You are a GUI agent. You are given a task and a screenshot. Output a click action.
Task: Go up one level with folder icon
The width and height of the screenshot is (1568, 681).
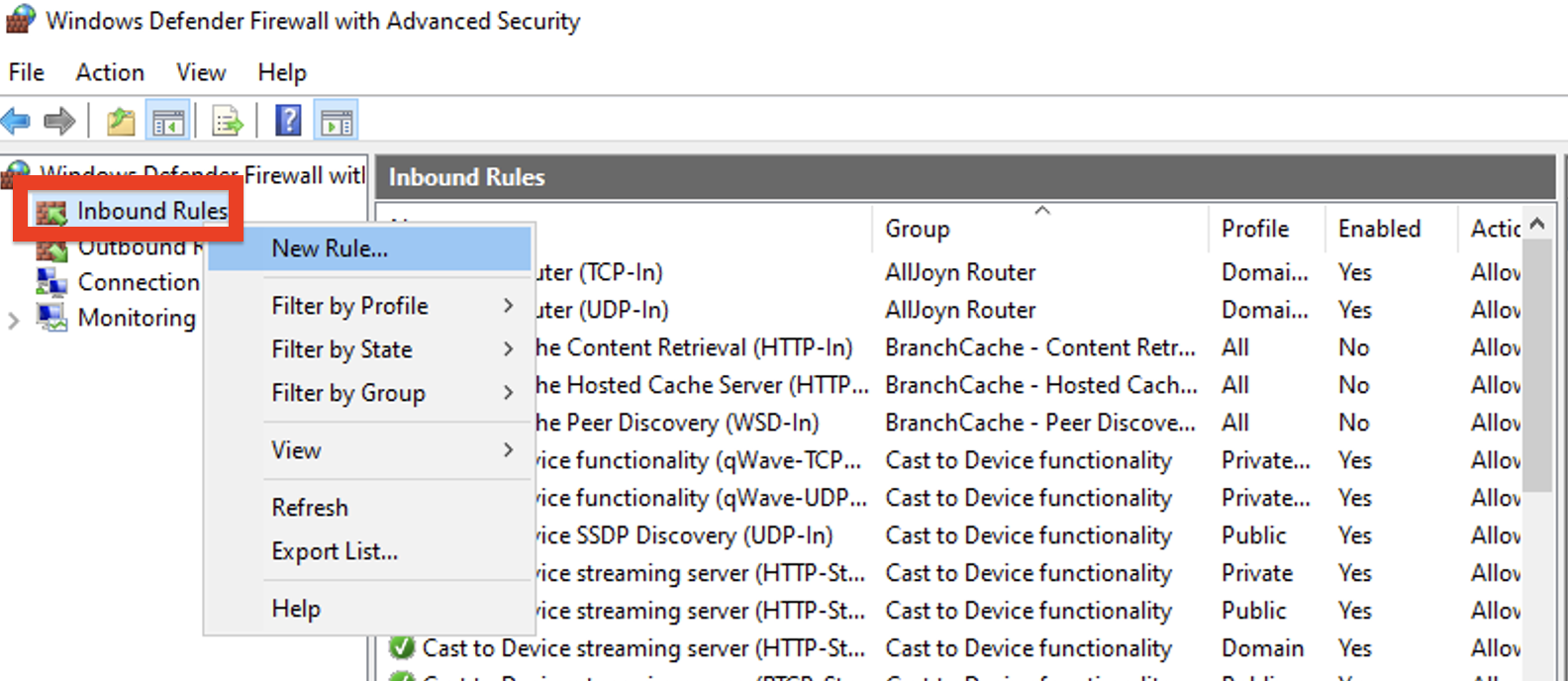(x=121, y=122)
